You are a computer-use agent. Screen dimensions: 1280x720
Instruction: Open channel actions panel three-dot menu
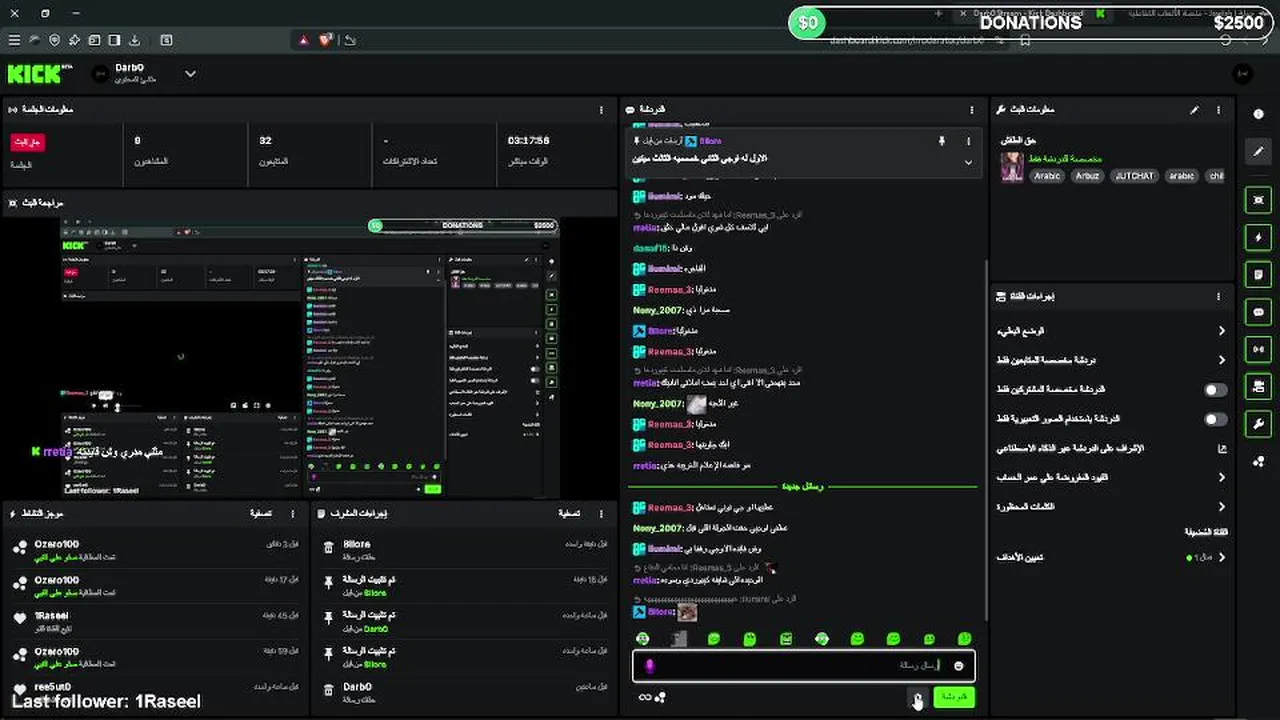pyautogui.click(x=1218, y=296)
